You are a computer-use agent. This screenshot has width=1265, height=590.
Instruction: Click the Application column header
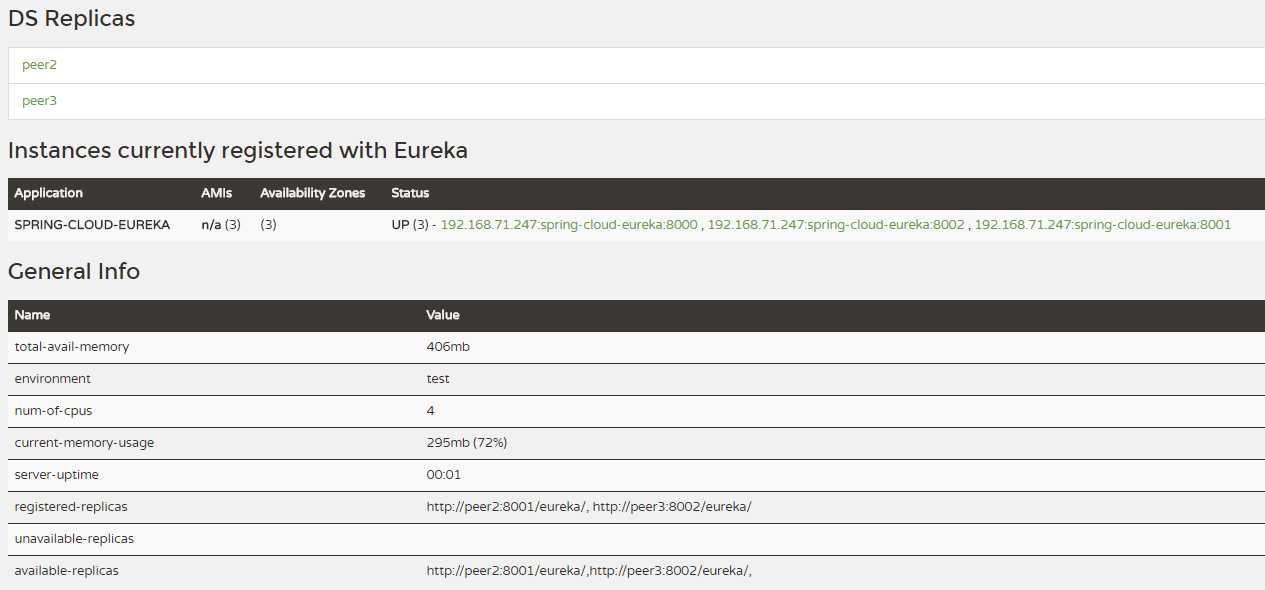49,193
